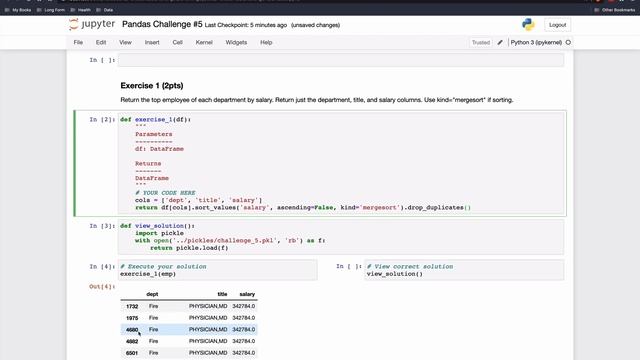640x360 pixels.
Task: Open the Insert menu
Action: pos(152,42)
